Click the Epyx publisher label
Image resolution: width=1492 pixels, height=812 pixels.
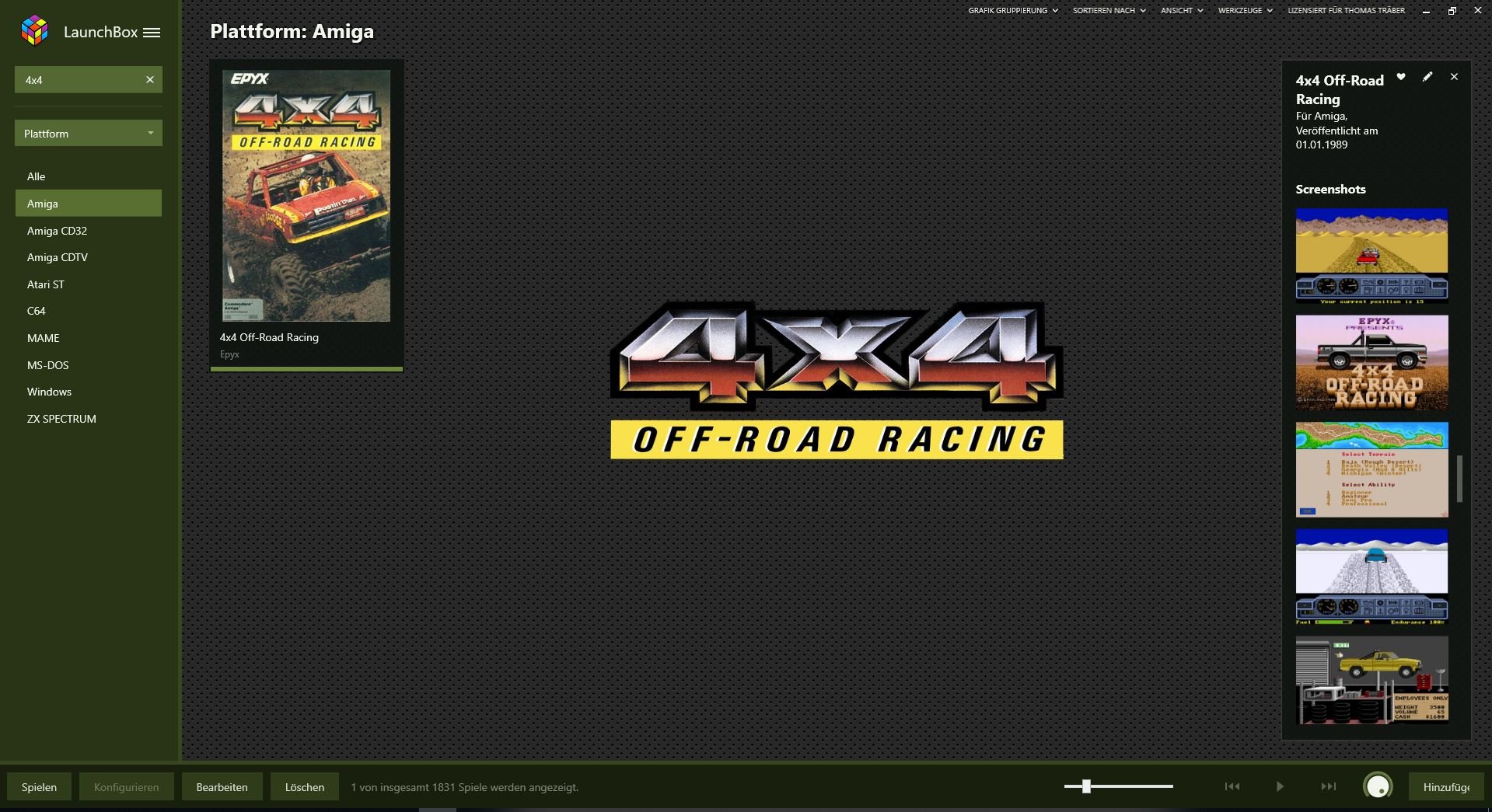pyautogui.click(x=229, y=354)
